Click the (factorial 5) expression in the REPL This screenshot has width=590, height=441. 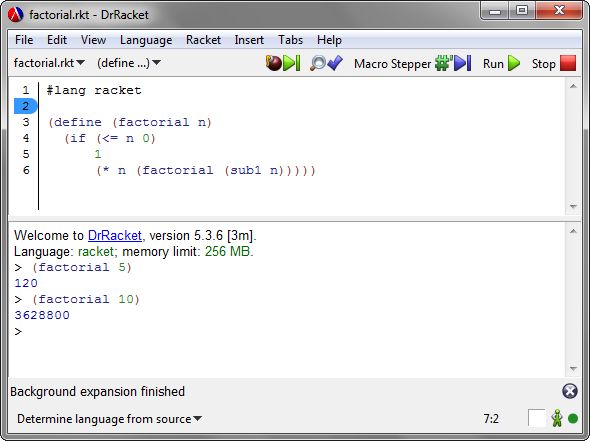click(82, 268)
